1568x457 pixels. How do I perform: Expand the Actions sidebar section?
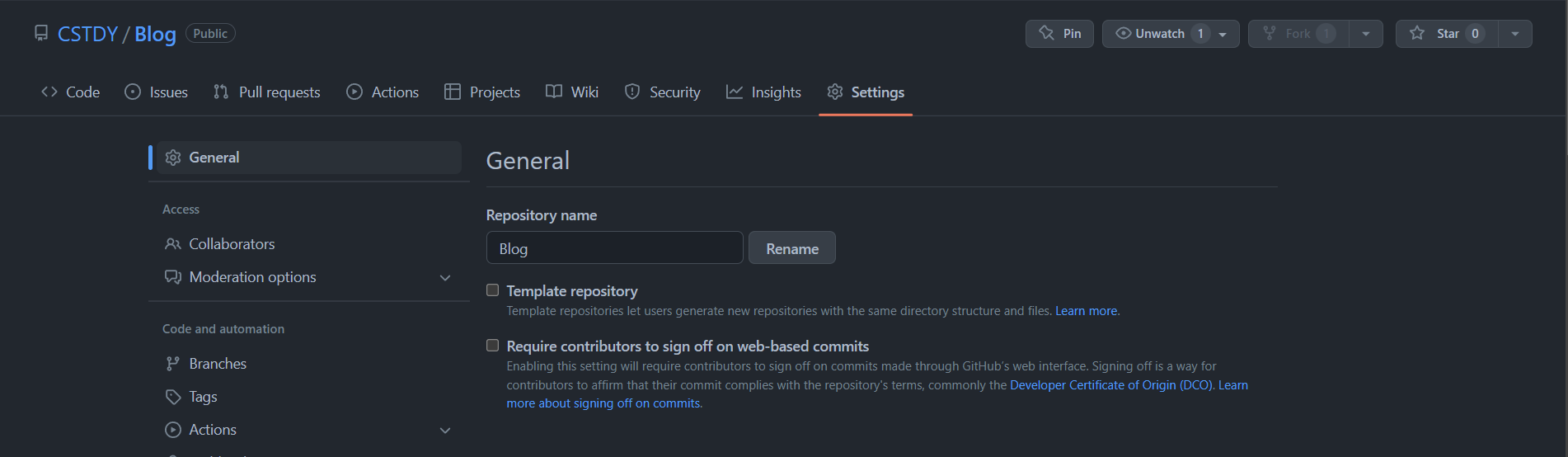point(445,431)
